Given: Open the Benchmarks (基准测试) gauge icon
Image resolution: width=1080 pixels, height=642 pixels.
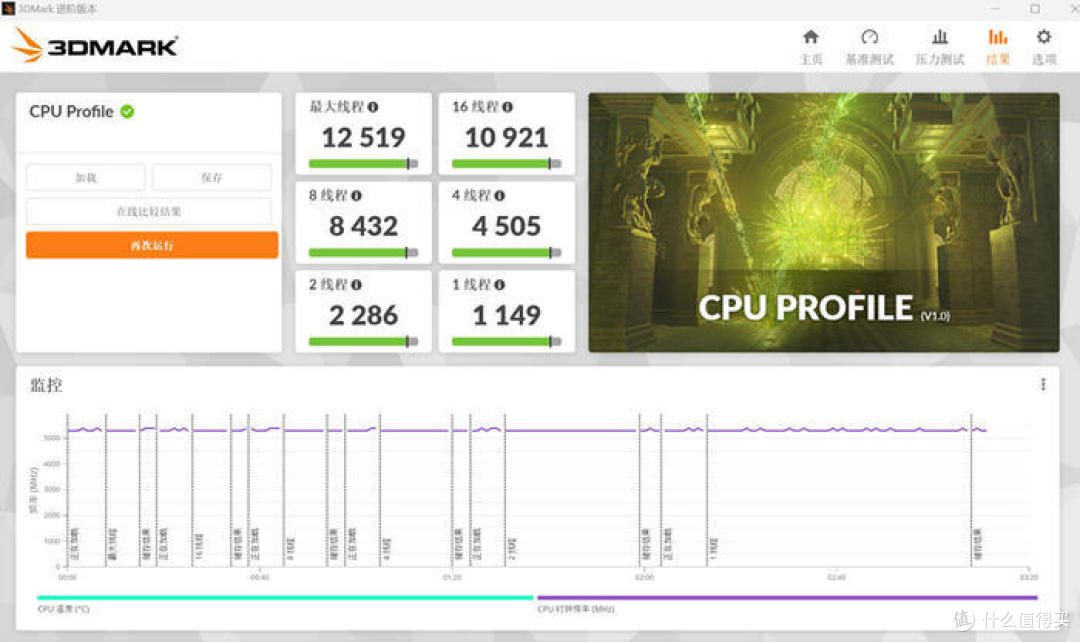Looking at the screenshot, I should point(869,37).
